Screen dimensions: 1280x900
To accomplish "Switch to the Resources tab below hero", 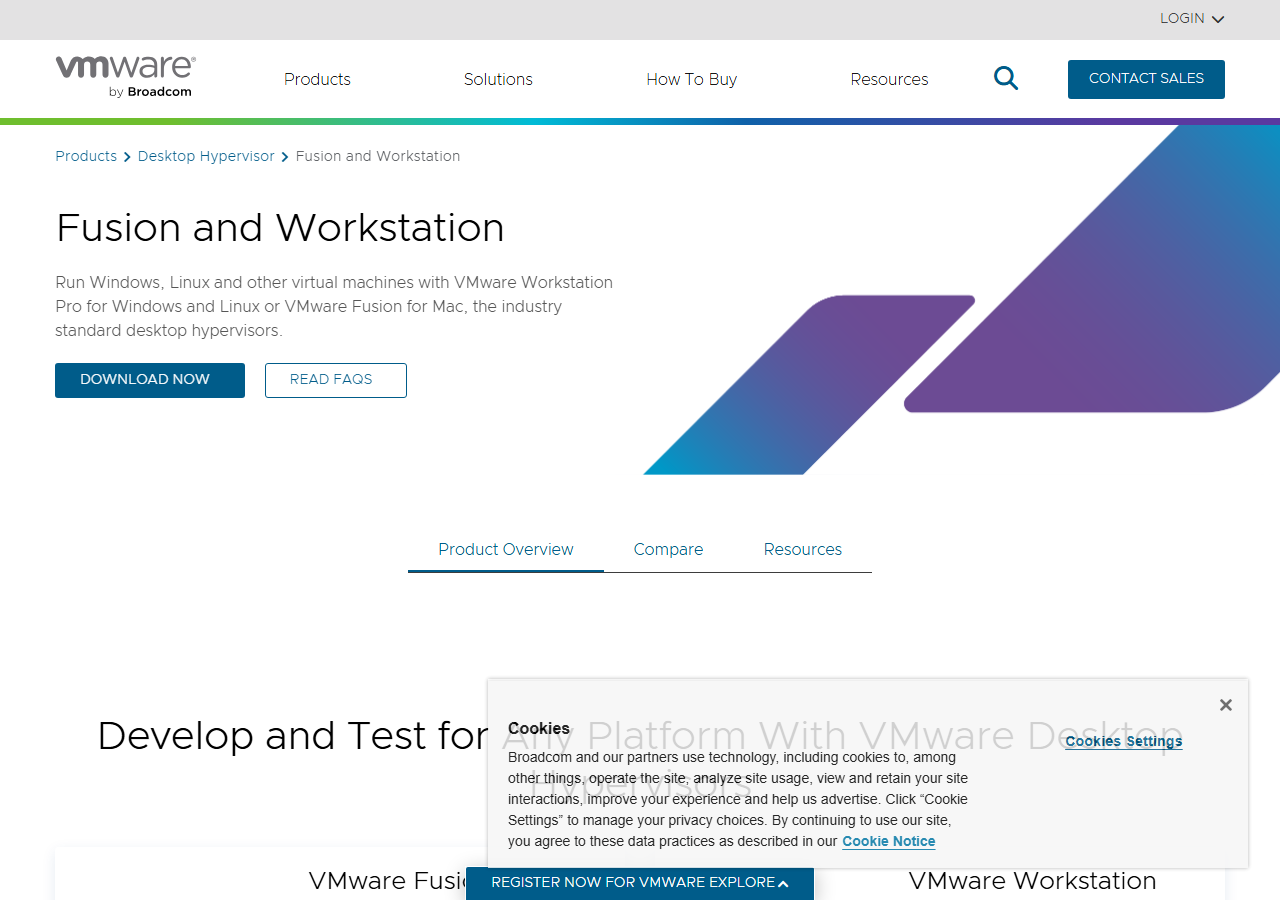I will (803, 549).
